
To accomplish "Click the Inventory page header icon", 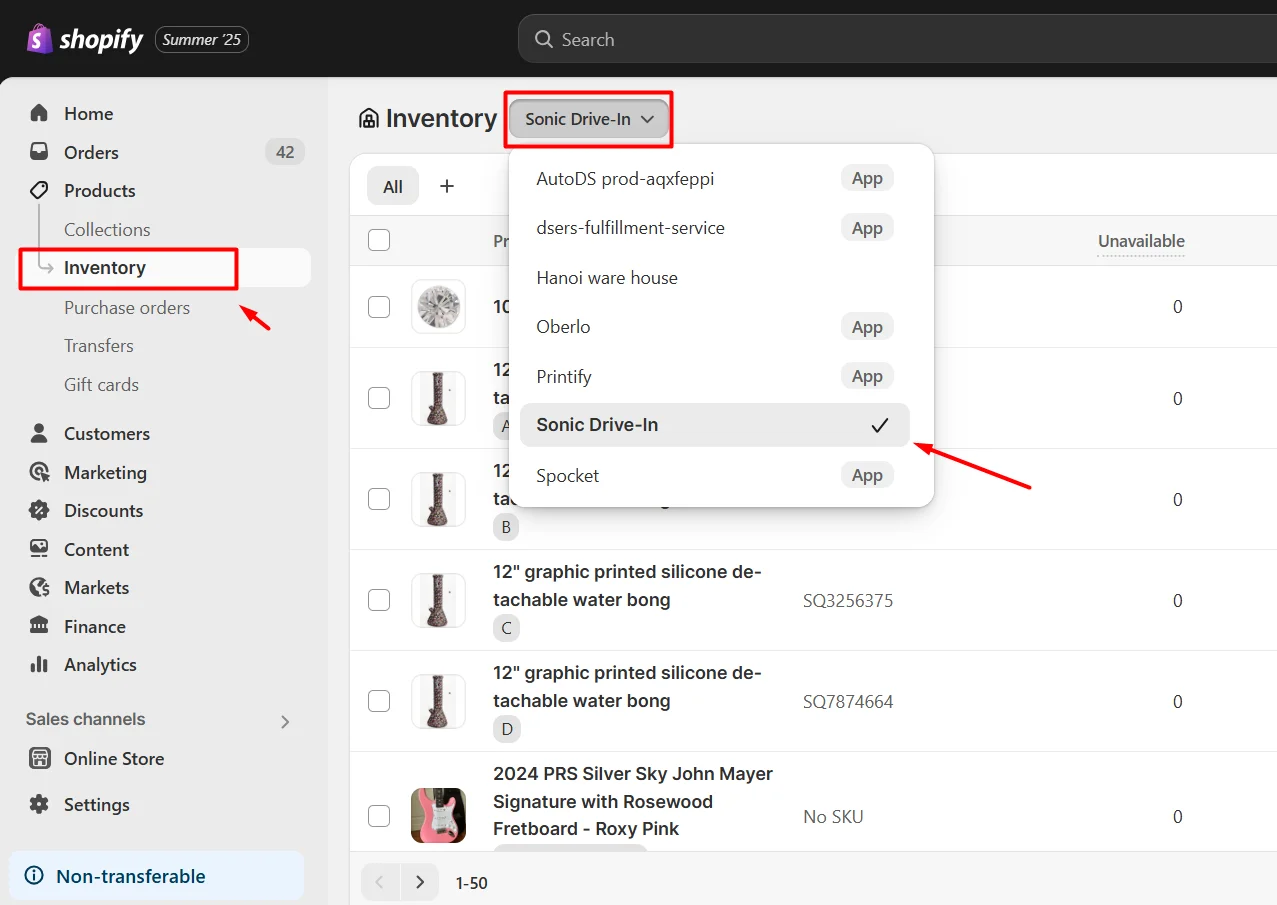I will pos(369,119).
